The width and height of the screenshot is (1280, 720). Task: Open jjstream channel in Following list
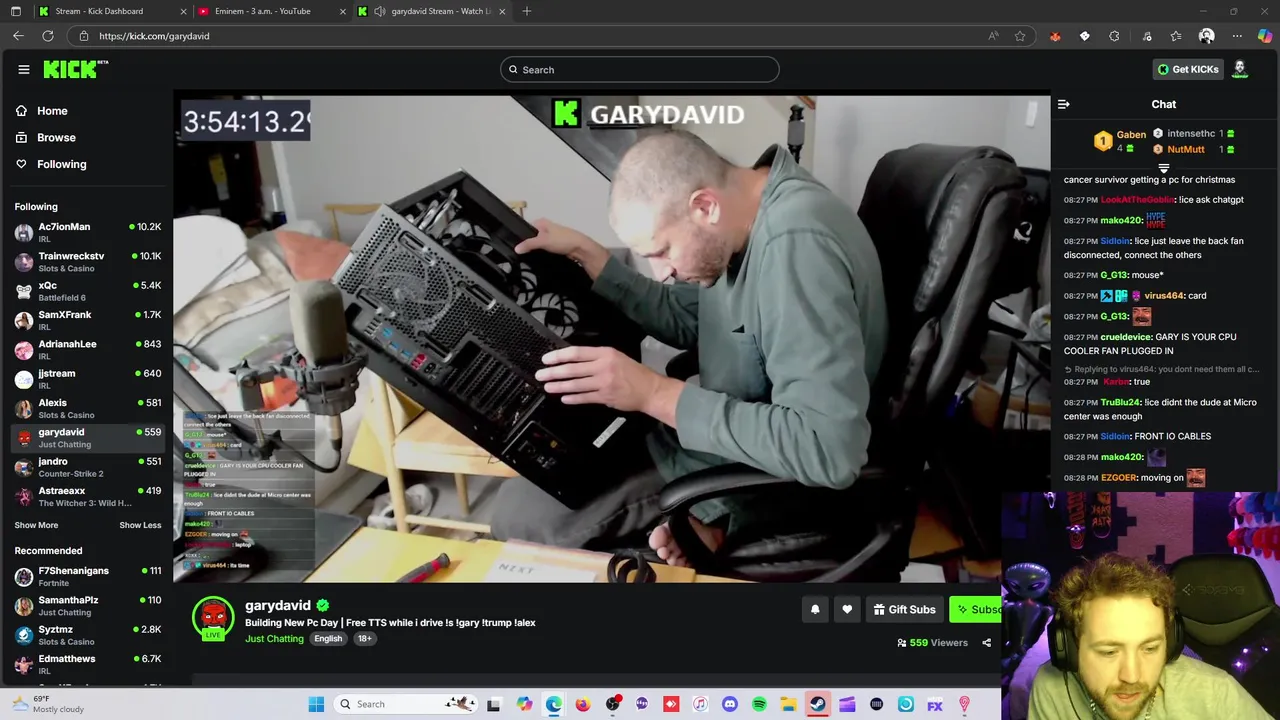87,379
